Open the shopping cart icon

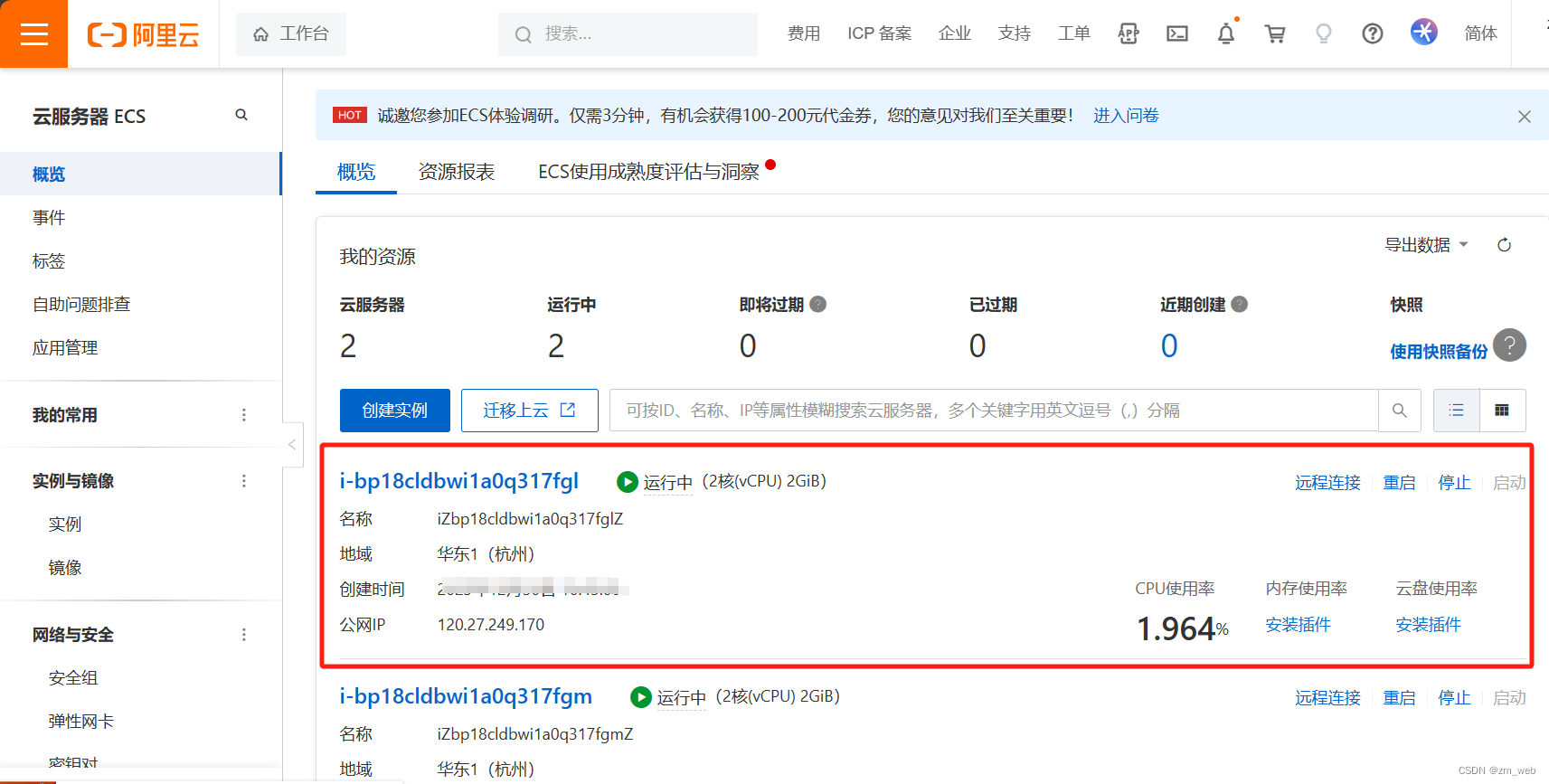click(1274, 34)
